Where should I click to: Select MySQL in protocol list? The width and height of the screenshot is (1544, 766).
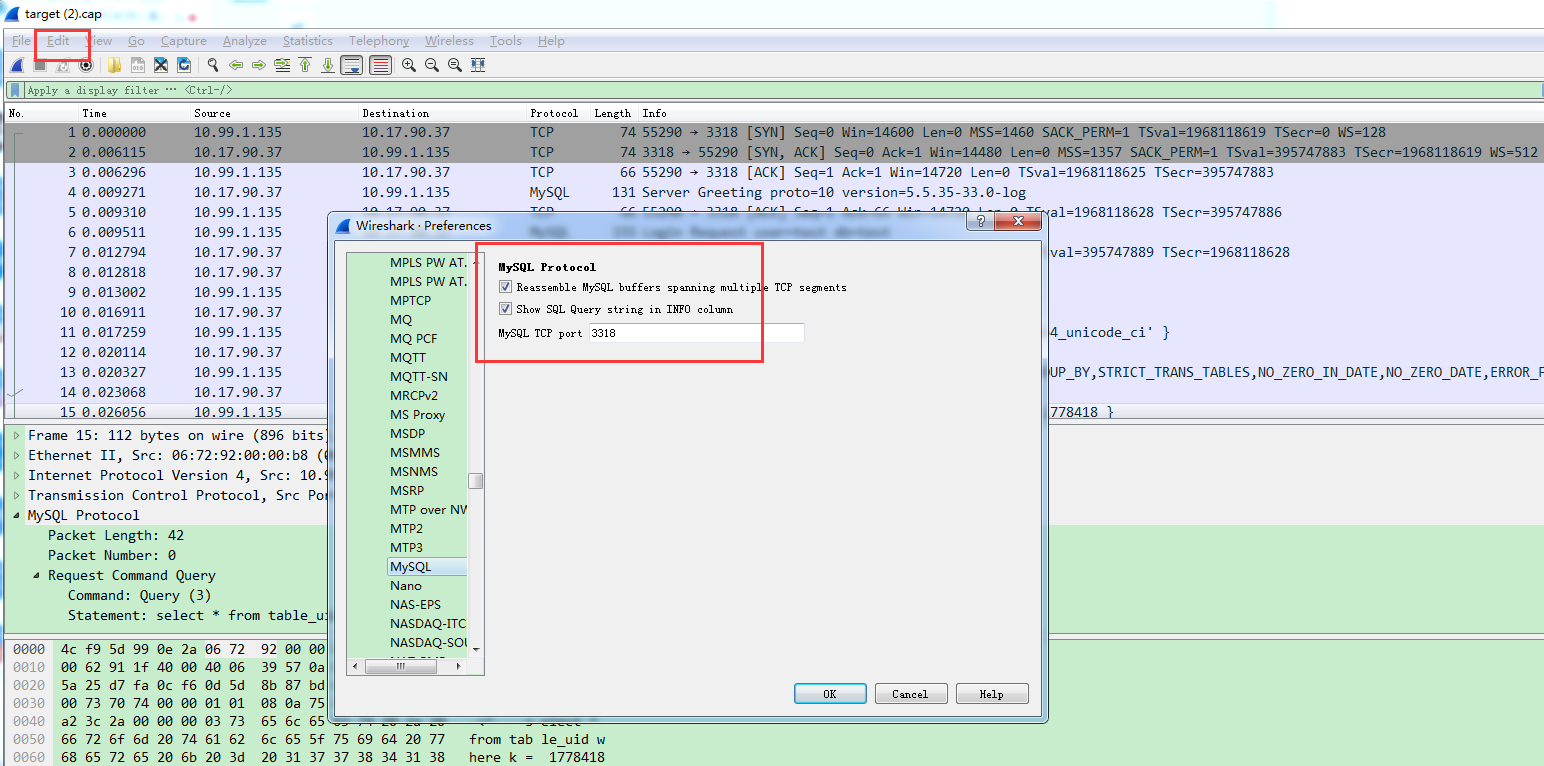click(x=427, y=567)
